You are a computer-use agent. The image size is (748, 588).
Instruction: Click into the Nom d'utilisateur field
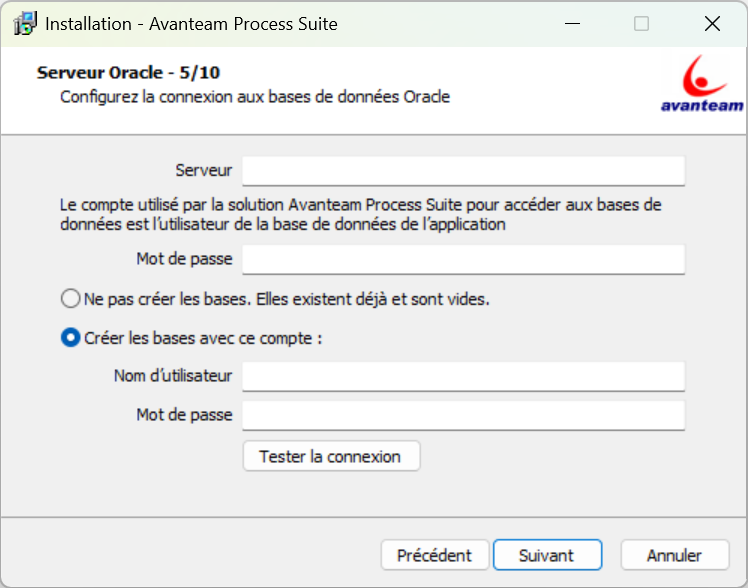tap(463, 377)
